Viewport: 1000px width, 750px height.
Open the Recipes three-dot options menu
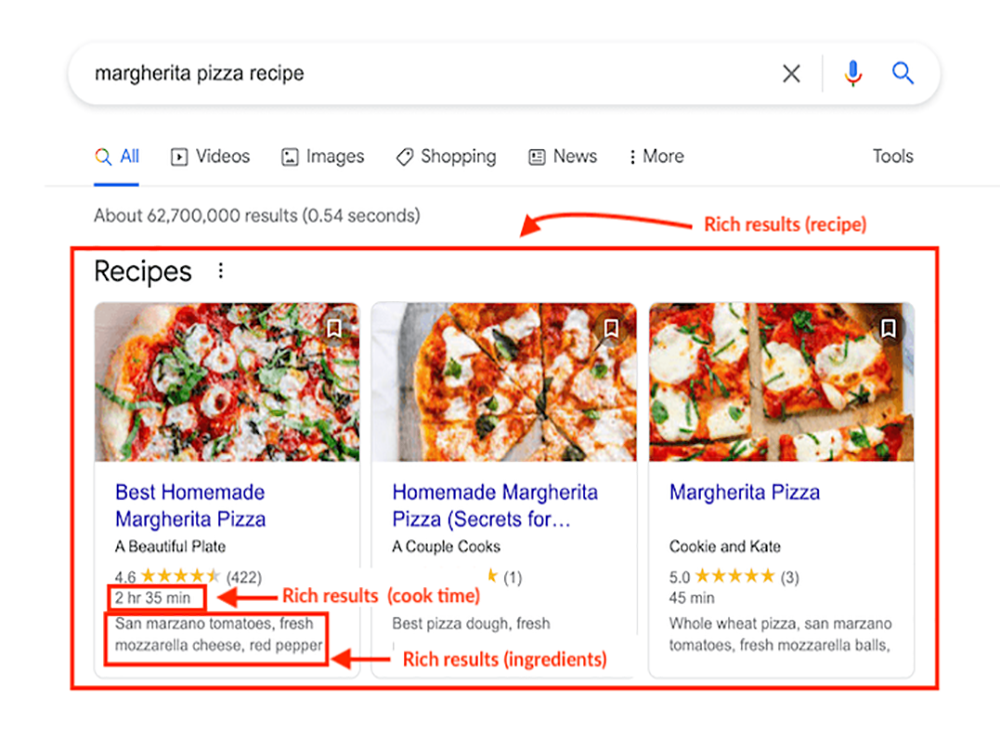(x=220, y=270)
